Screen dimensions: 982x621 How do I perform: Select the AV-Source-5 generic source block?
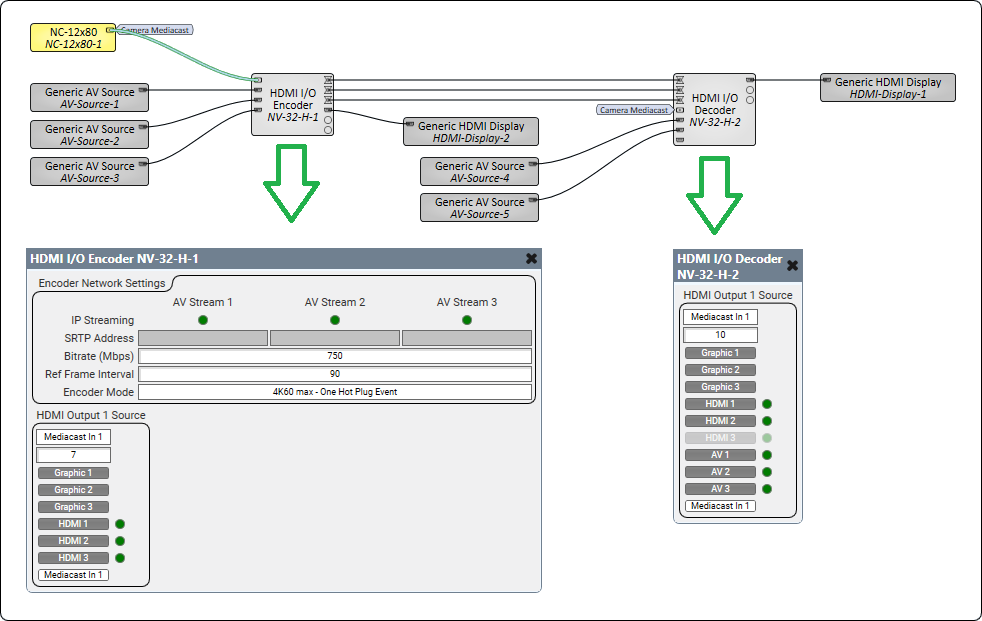coord(479,208)
